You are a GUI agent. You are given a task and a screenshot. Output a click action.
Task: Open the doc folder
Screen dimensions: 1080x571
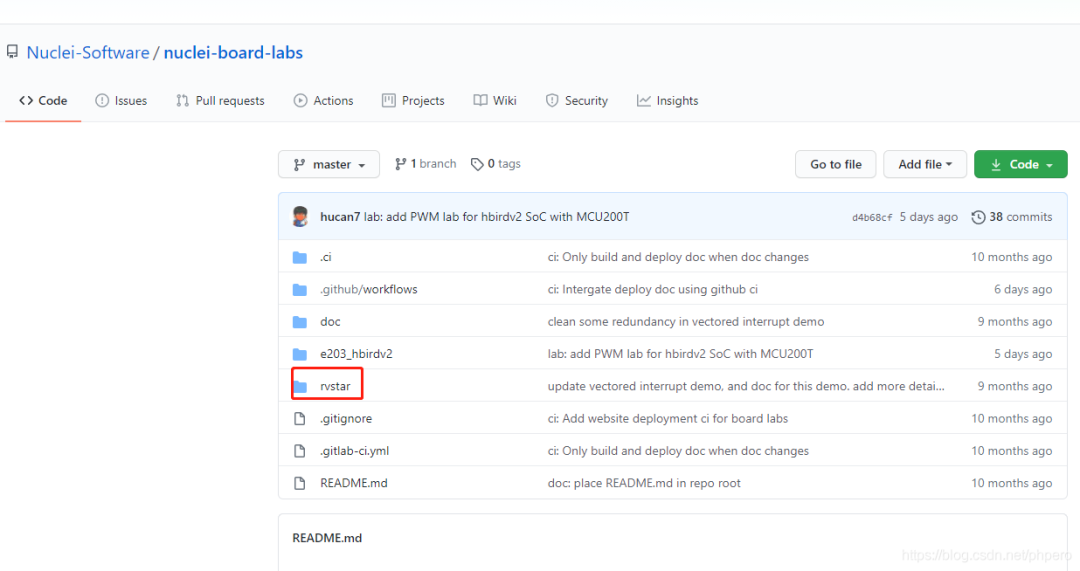[330, 322]
